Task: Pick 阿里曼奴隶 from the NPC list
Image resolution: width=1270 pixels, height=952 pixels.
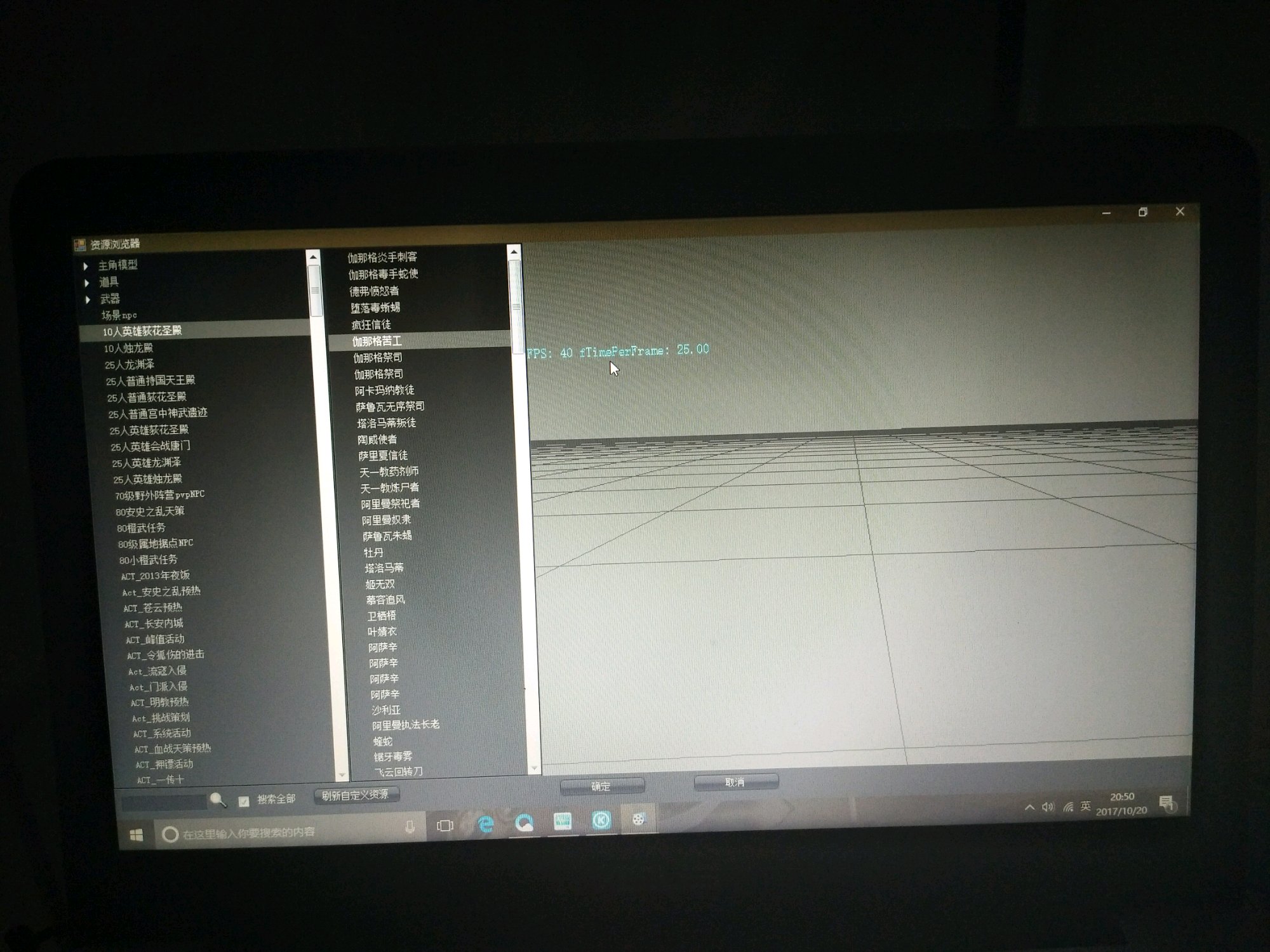Action: pyautogui.click(x=386, y=520)
